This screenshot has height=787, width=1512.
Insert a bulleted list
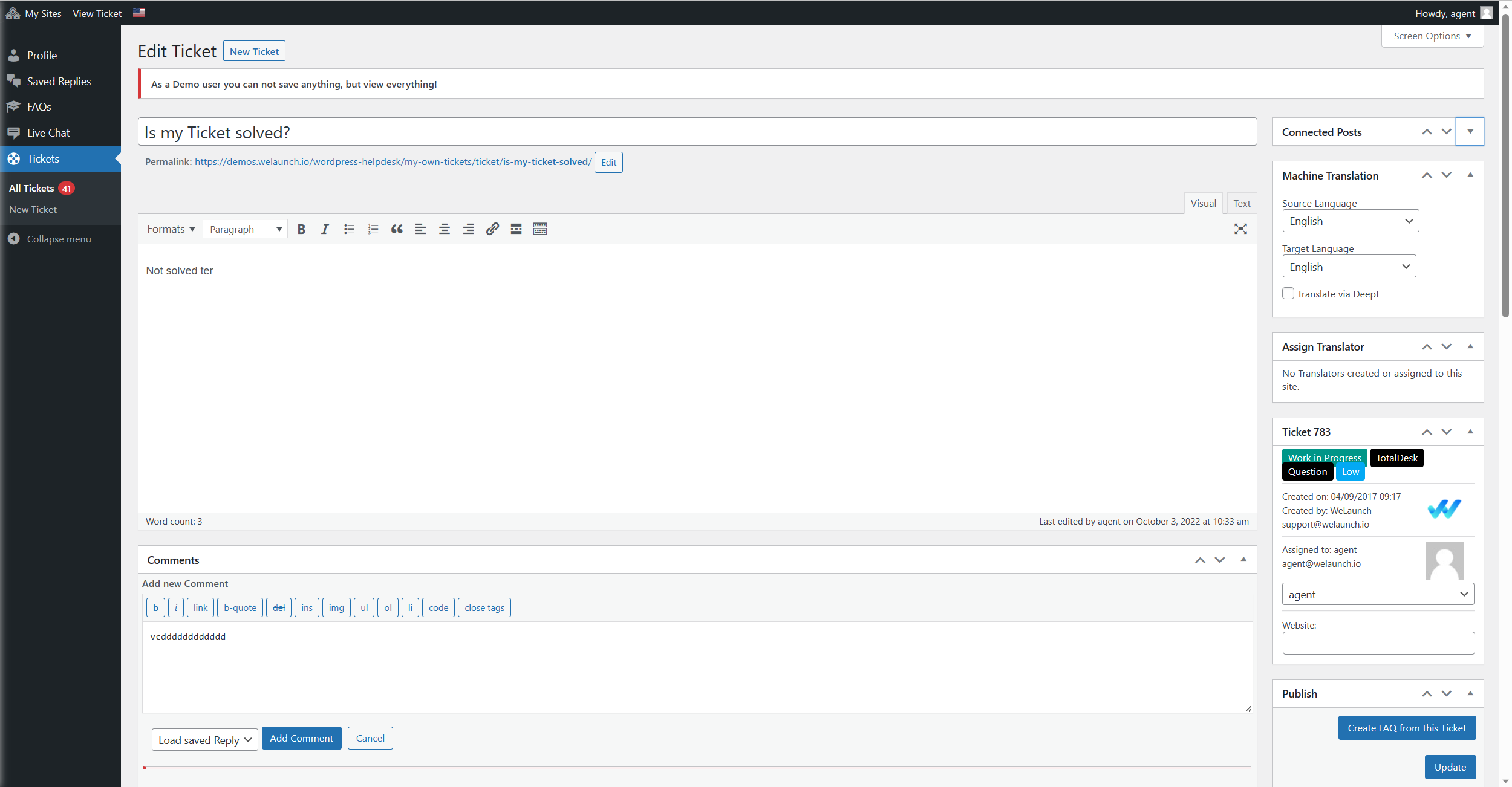349,229
